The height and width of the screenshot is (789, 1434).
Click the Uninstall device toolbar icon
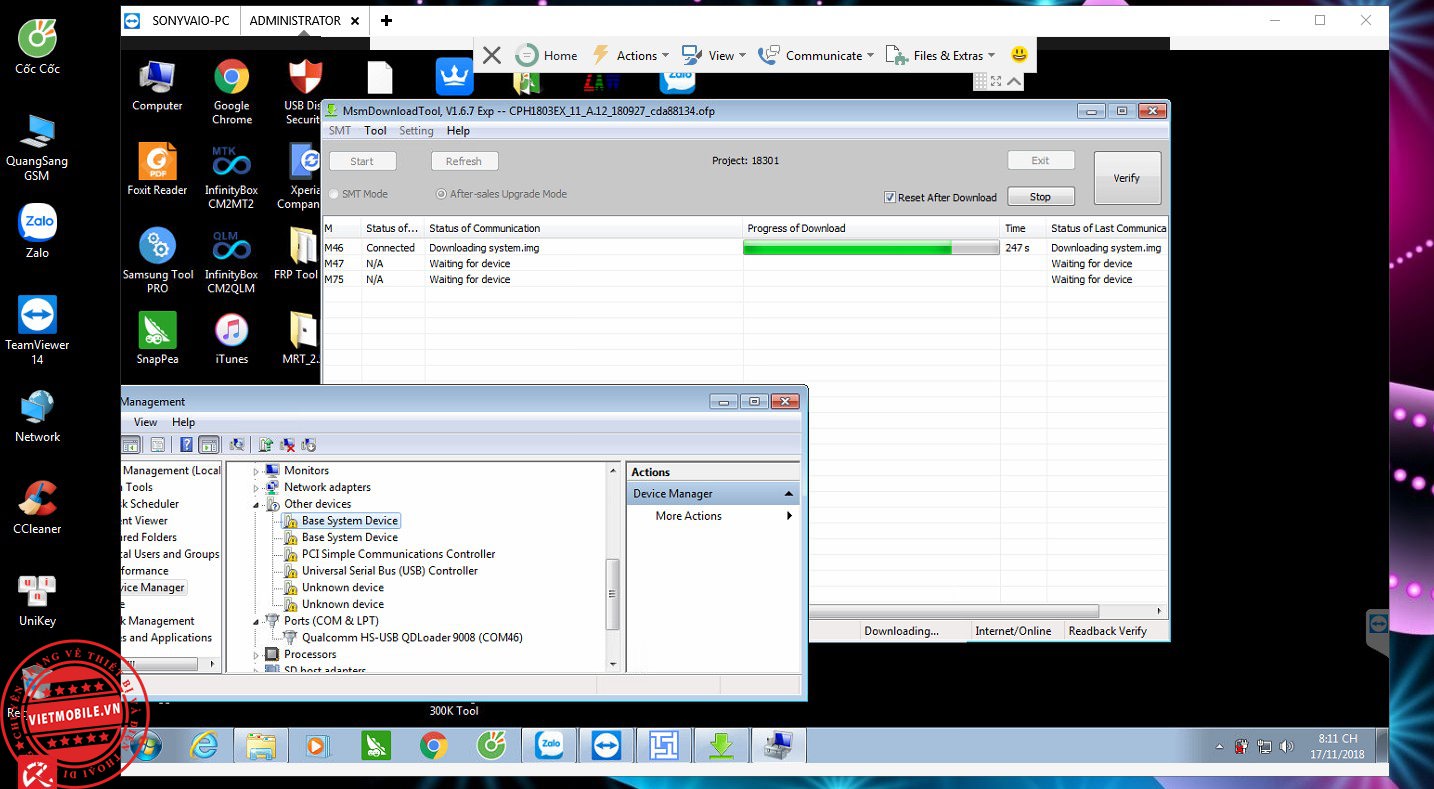pyautogui.click(x=287, y=444)
